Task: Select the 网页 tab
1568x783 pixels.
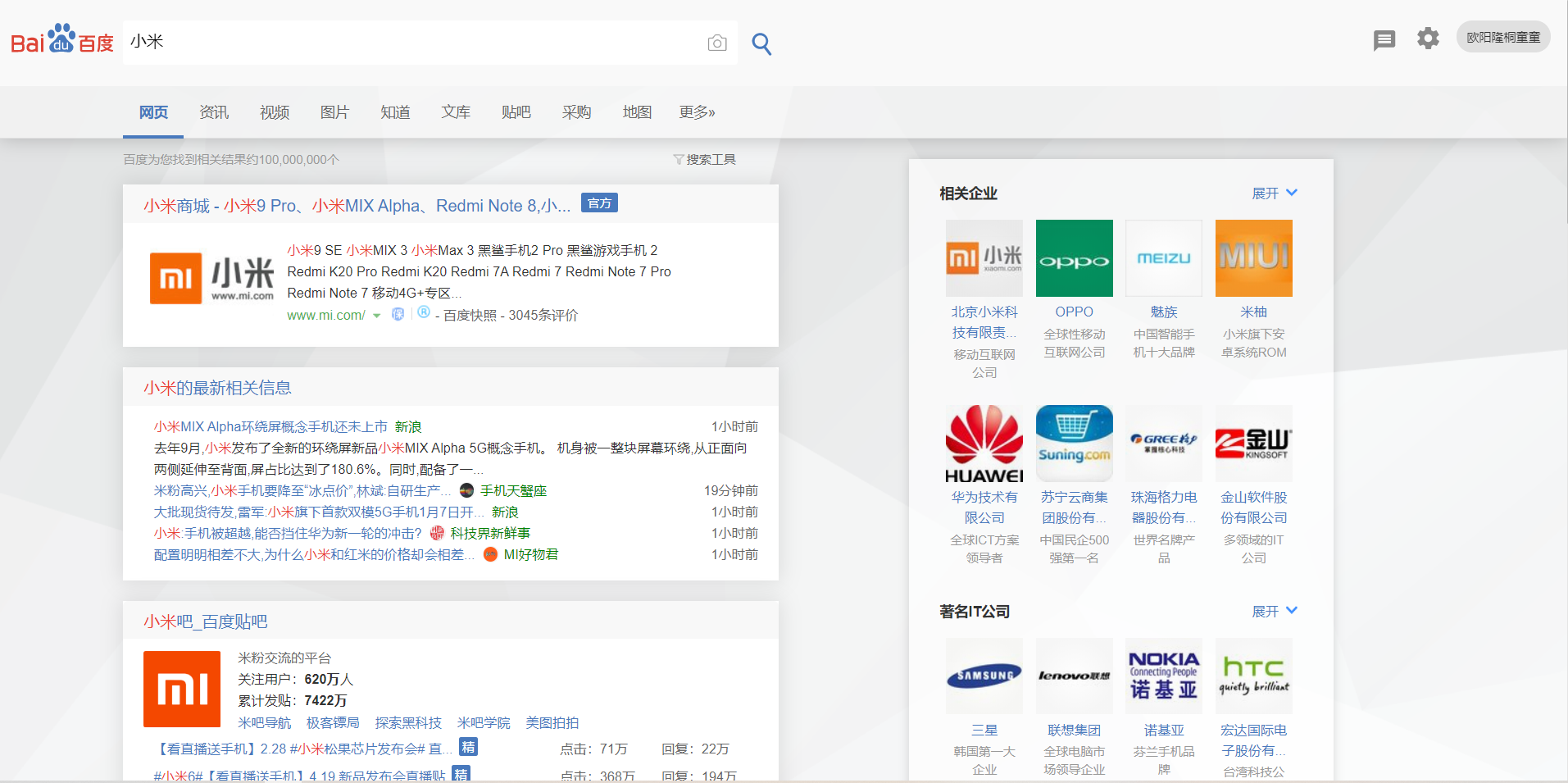Action: pos(153,112)
